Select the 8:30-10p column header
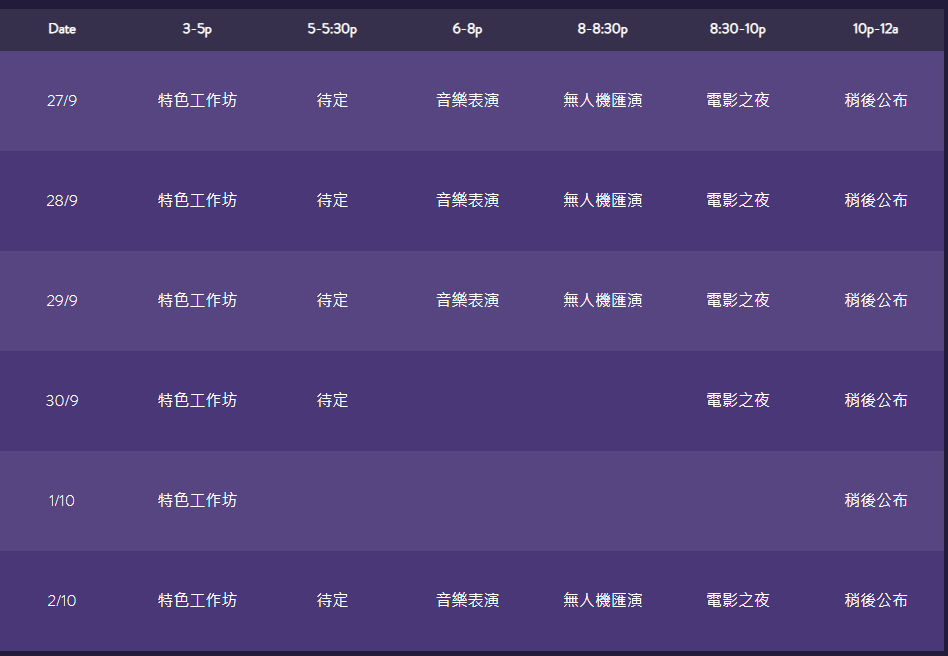The height and width of the screenshot is (656, 948). coord(737,29)
